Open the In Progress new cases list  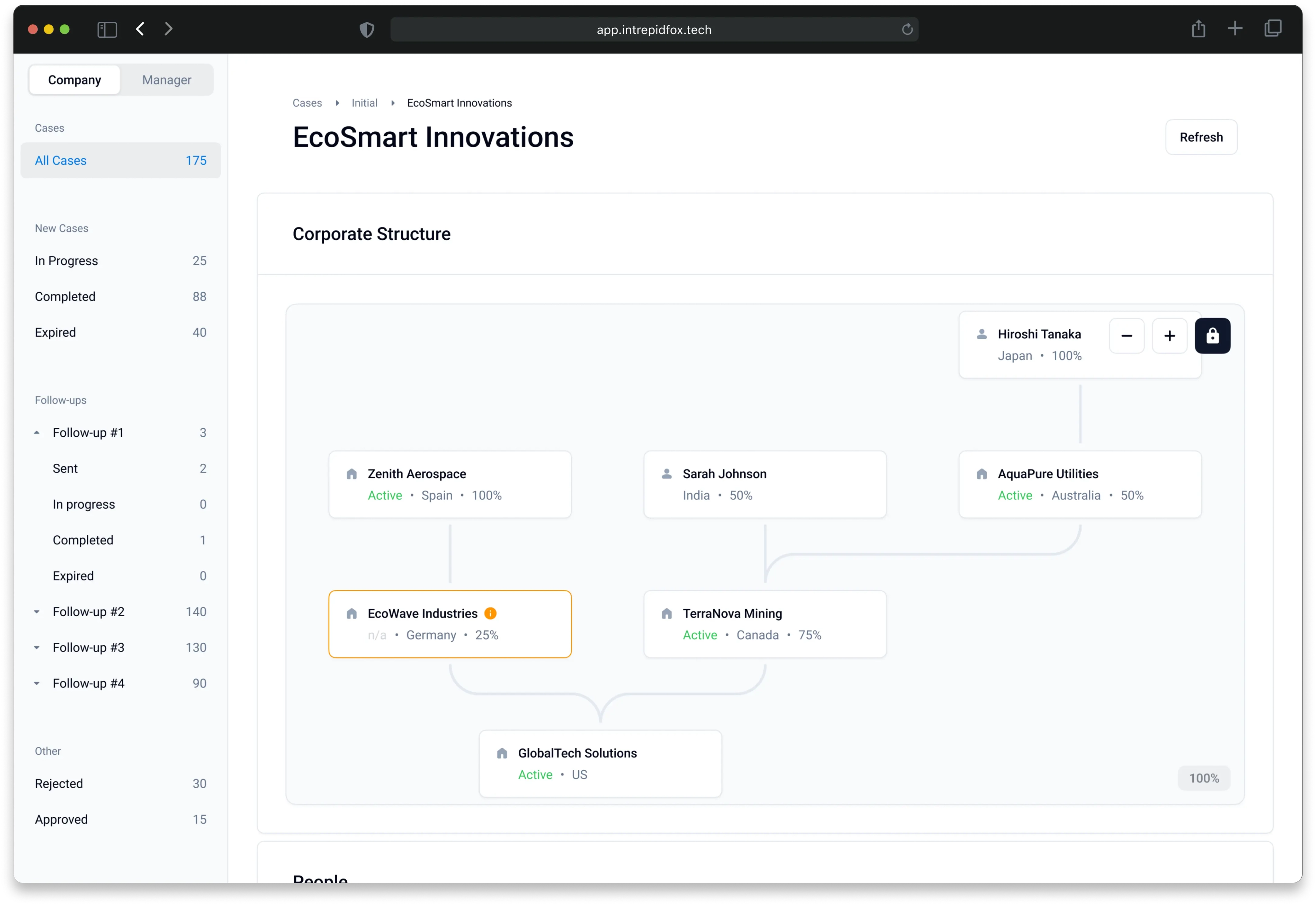coord(121,261)
